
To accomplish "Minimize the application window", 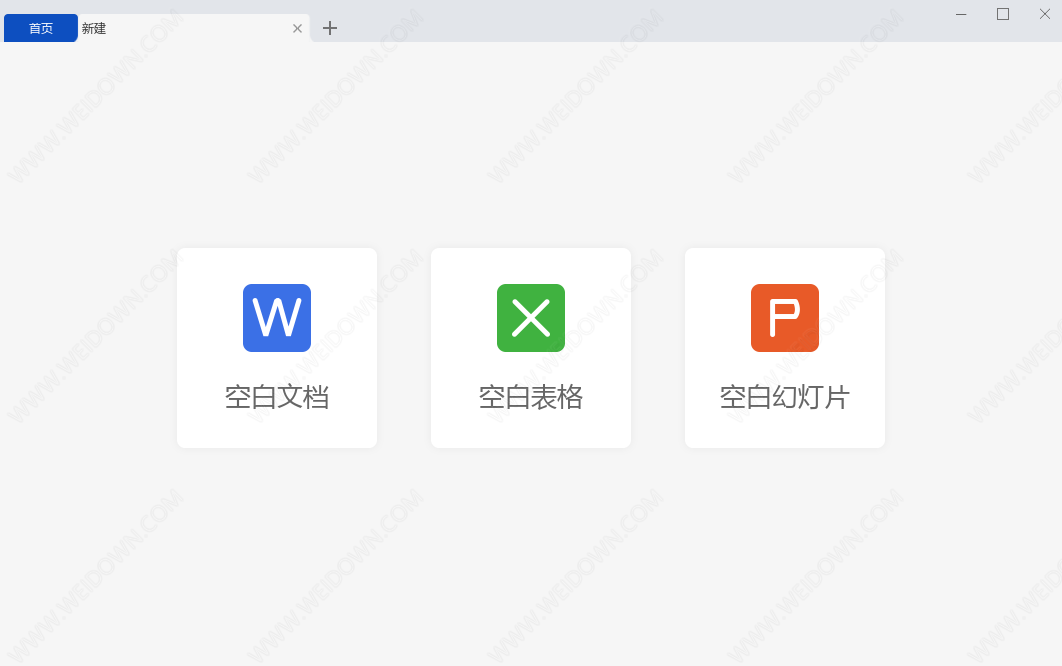I will click(961, 14).
